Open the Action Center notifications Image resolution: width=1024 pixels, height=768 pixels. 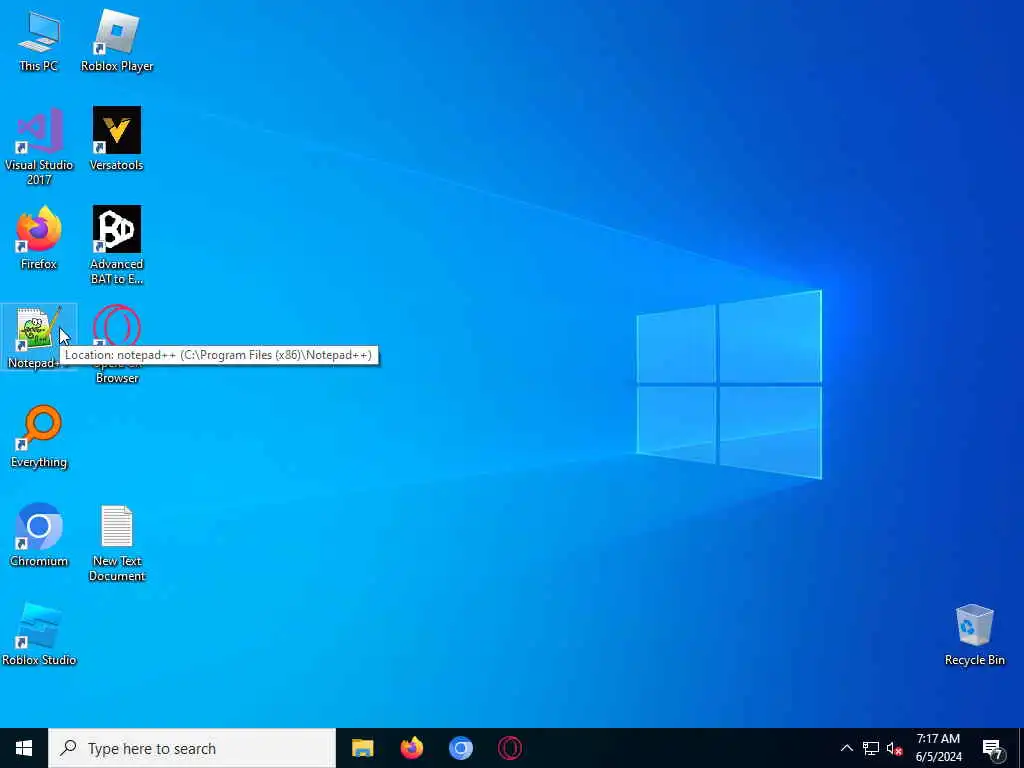993,749
